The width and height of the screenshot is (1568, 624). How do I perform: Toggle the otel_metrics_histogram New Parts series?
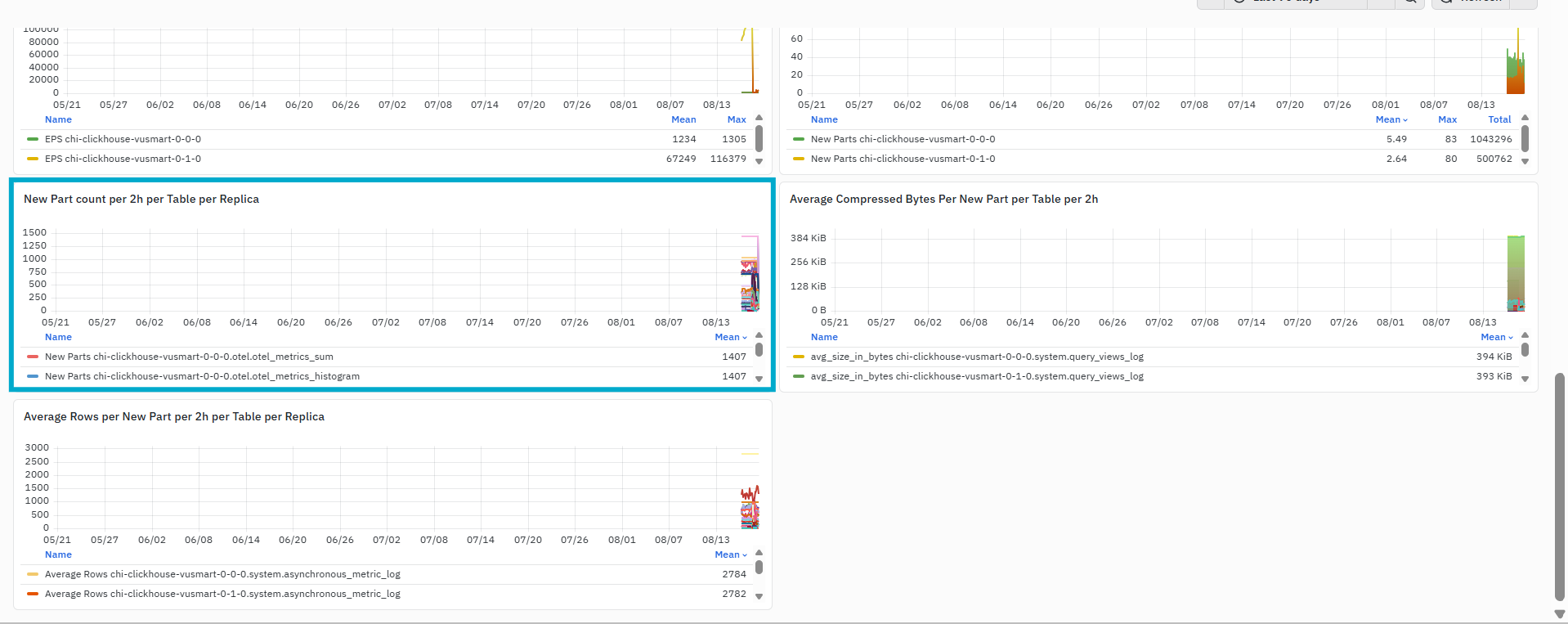click(202, 376)
